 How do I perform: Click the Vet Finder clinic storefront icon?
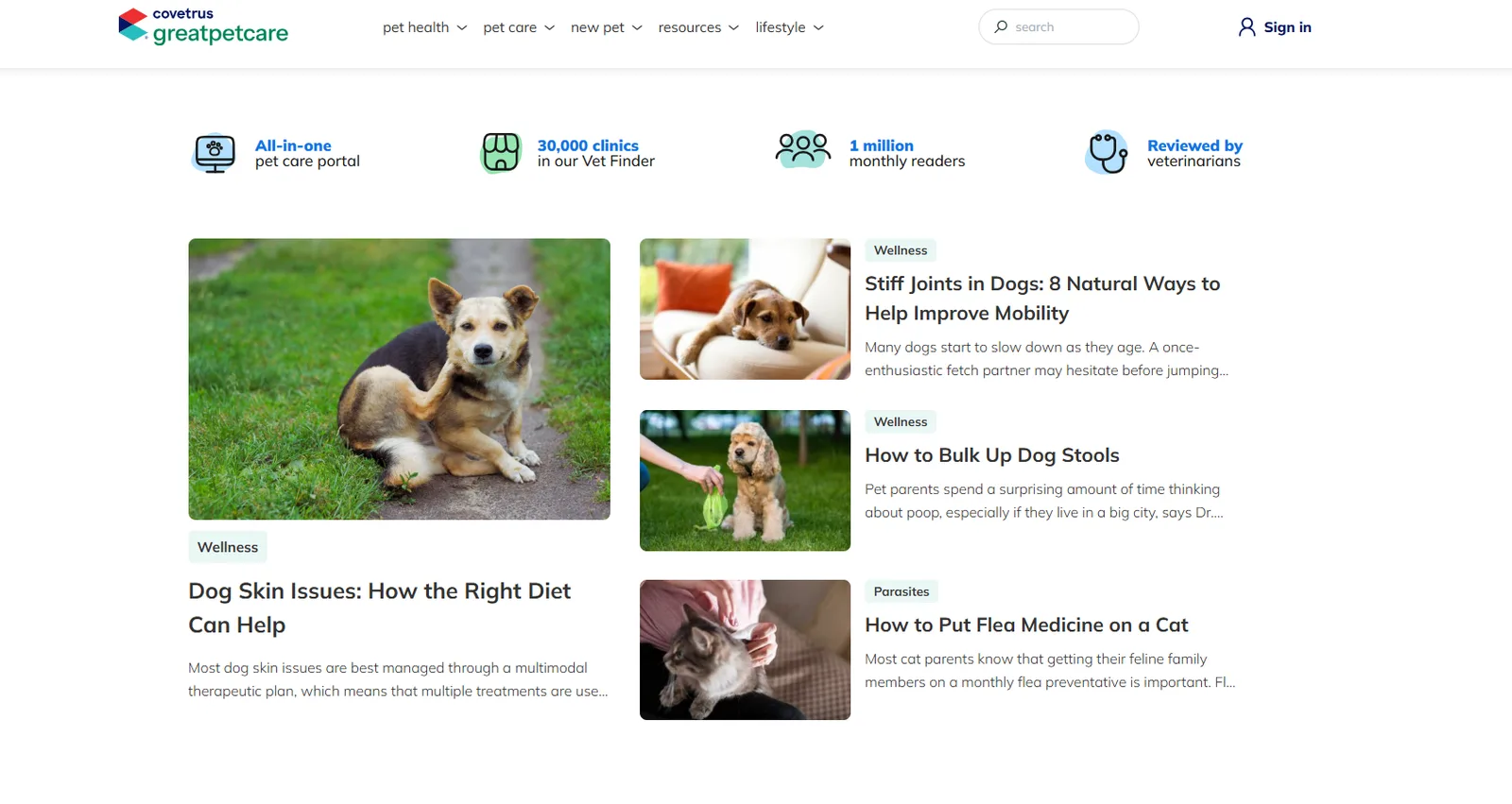coord(501,152)
